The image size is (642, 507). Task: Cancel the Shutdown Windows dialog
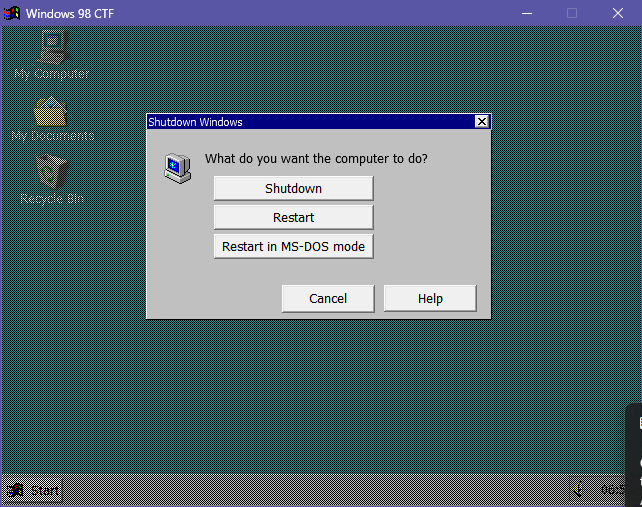328,299
